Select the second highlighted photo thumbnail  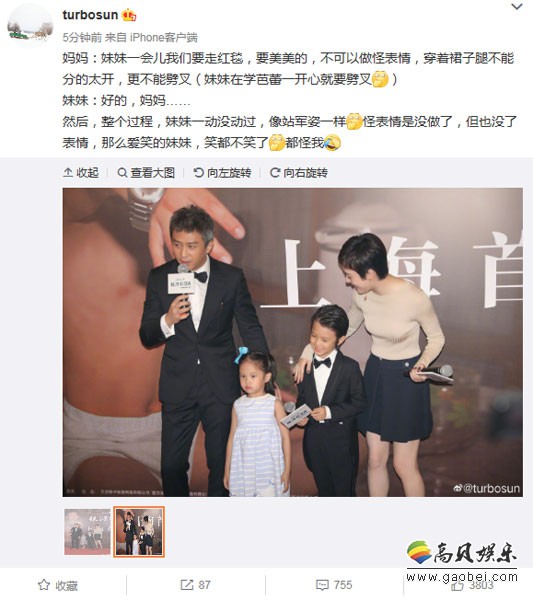click(139, 532)
